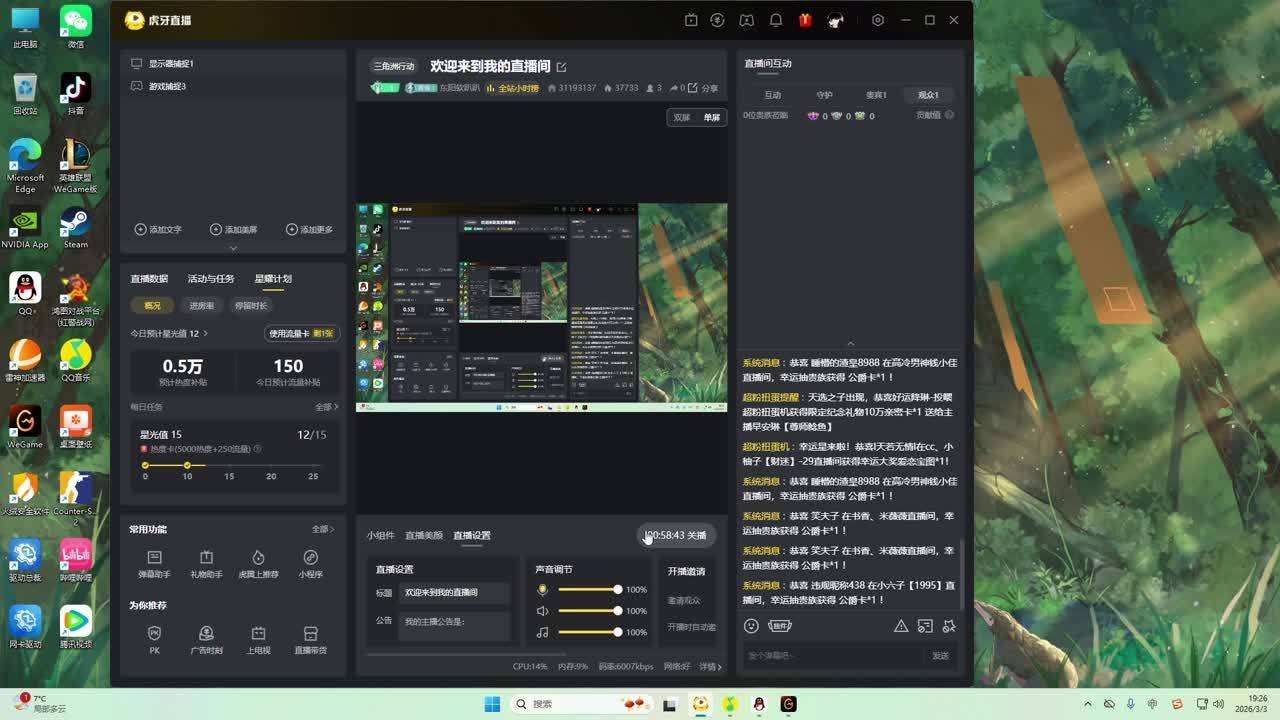This screenshot has width=1280, height=720.
Task: Switch preview to 双屏 mode
Action: pos(682,117)
